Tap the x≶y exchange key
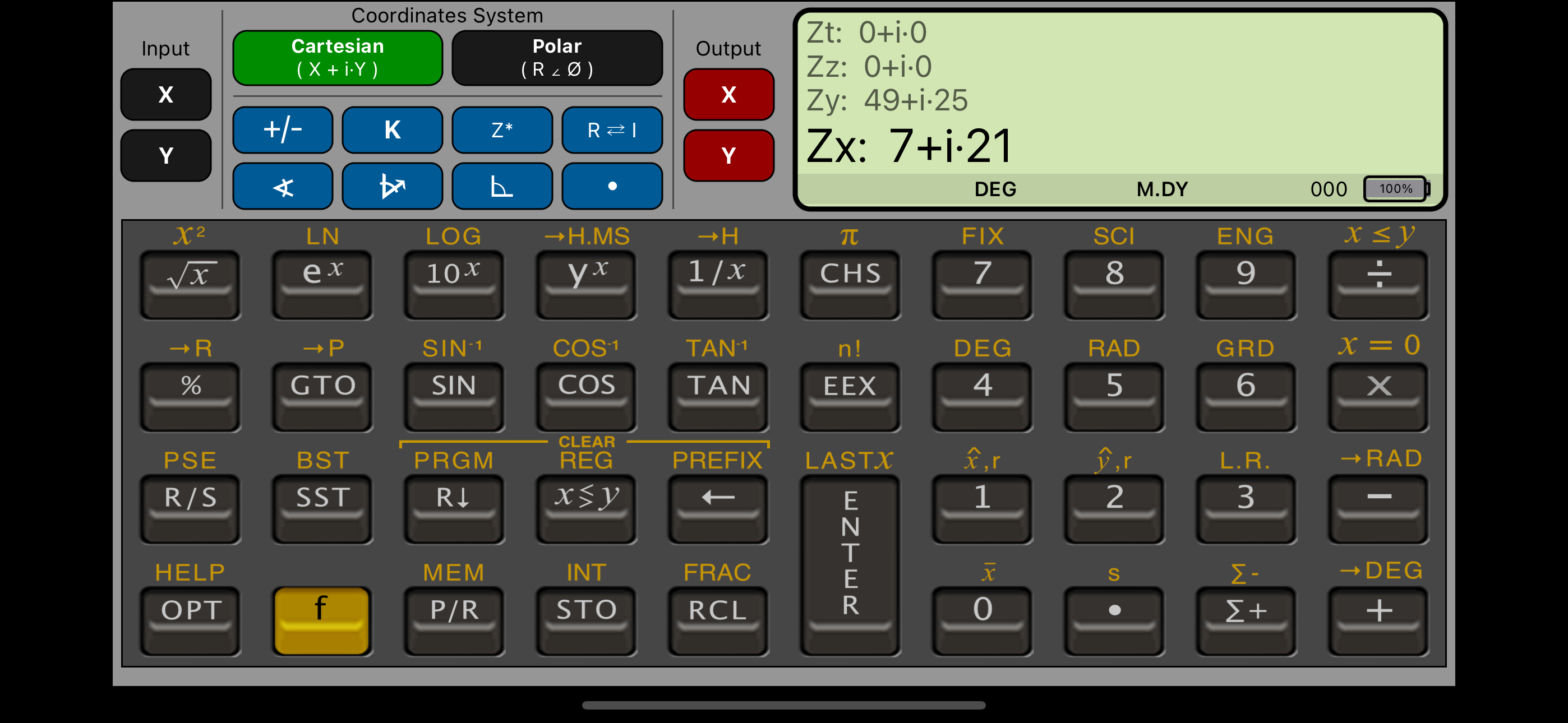Screen dimensions: 1568x723 pos(586,509)
